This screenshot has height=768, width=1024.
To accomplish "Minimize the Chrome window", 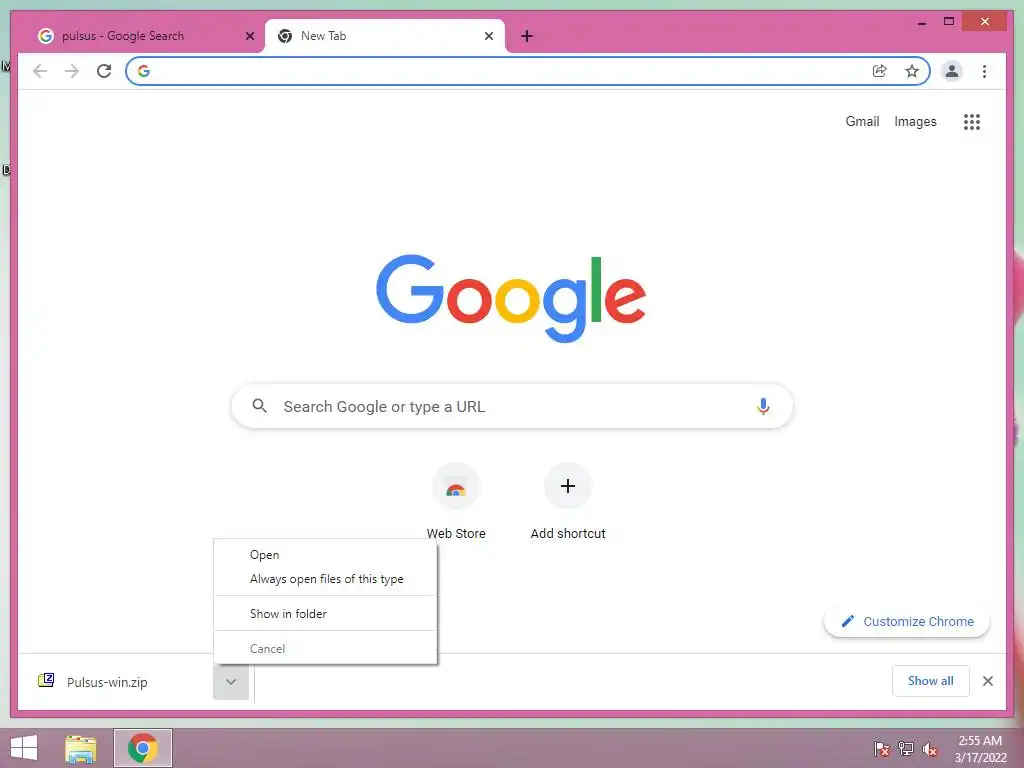I will click(921, 22).
